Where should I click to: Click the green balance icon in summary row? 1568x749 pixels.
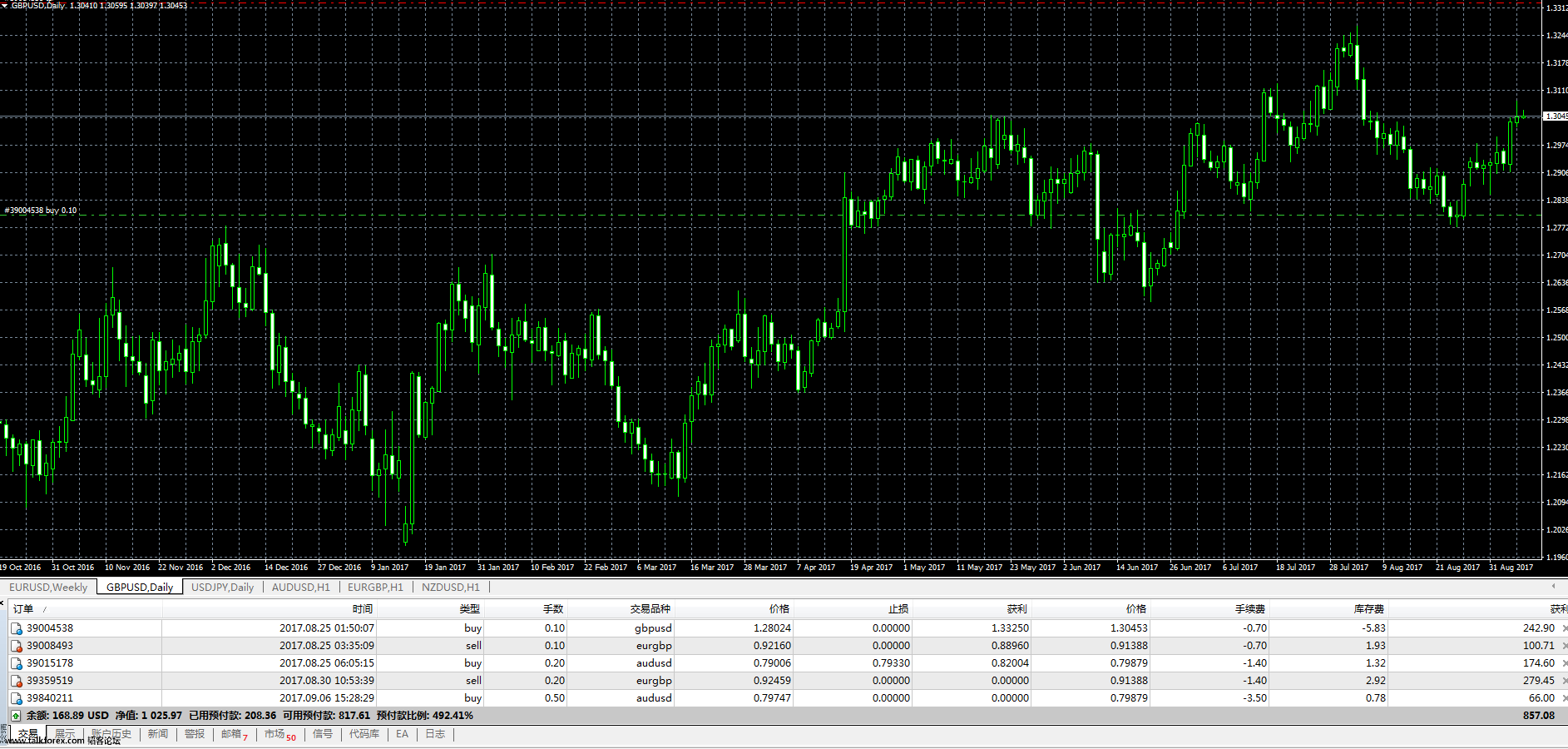[16, 716]
